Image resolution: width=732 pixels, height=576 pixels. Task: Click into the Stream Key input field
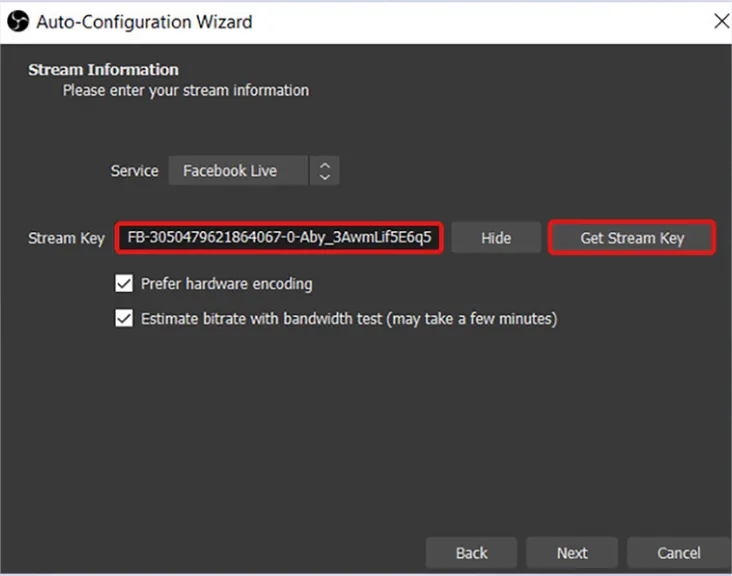(x=279, y=238)
